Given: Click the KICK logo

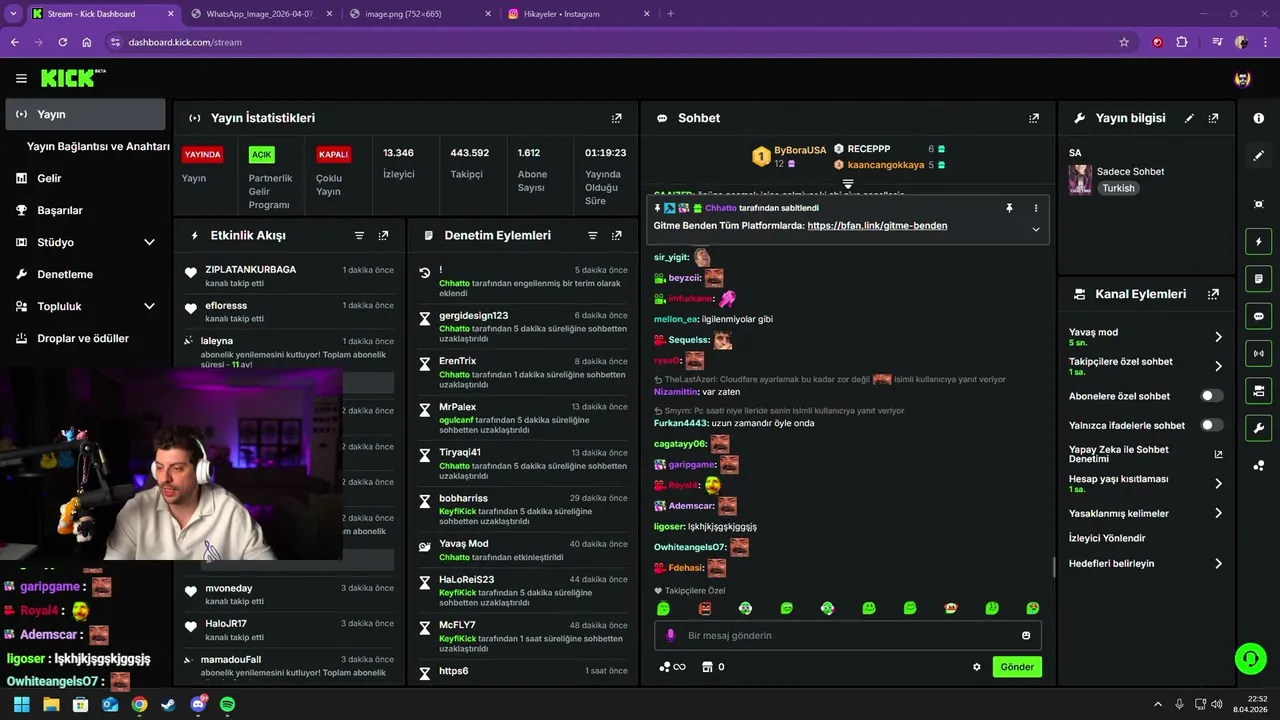Looking at the screenshot, I should point(73,78).
